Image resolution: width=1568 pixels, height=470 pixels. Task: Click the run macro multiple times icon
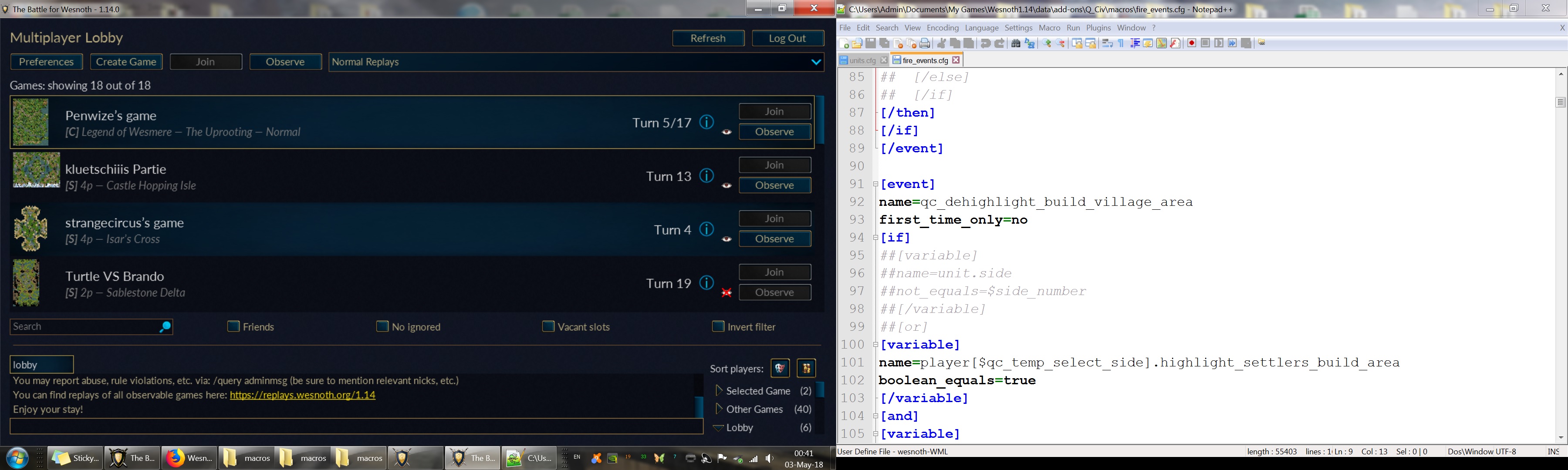(1233, 43)
